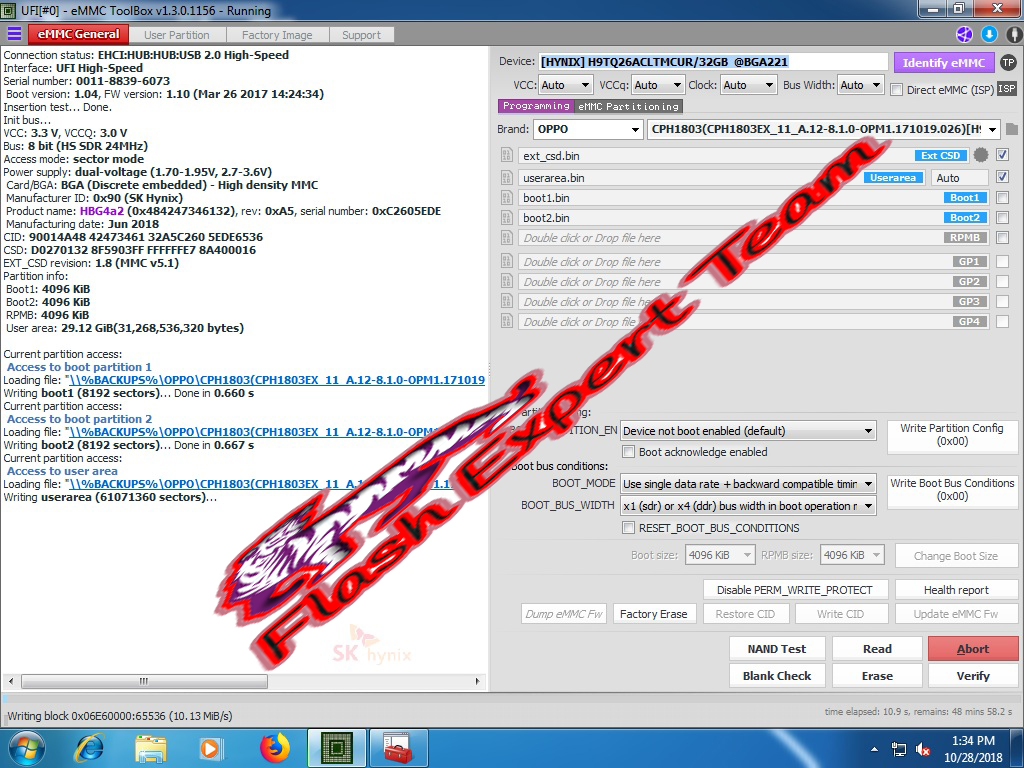1024x768 pixels.
Task: Open Device not boot enabled dropdown
Action: coord(748,431)
